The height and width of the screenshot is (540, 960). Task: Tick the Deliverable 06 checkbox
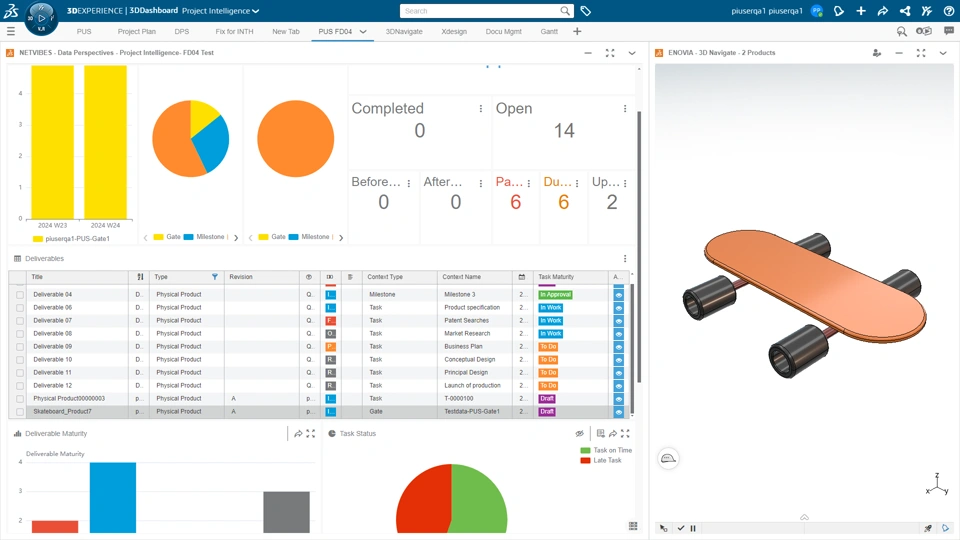click(20, 308)
